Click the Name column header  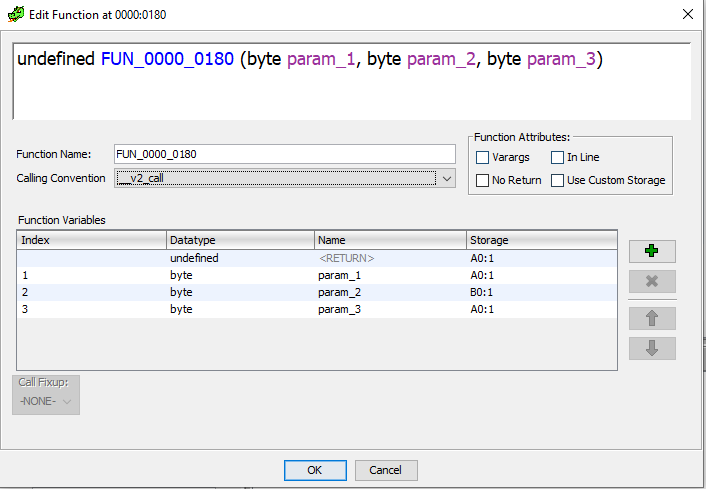390,240
